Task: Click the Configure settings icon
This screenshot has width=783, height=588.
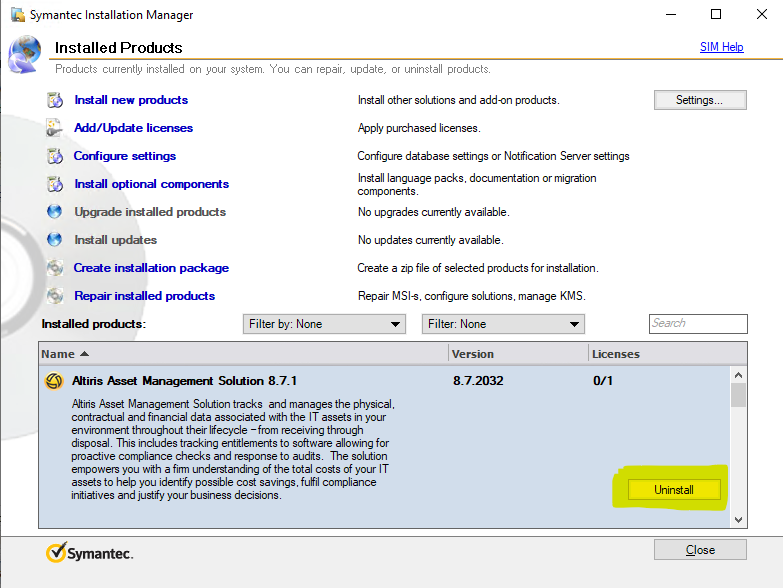Action: coord(54,156)
